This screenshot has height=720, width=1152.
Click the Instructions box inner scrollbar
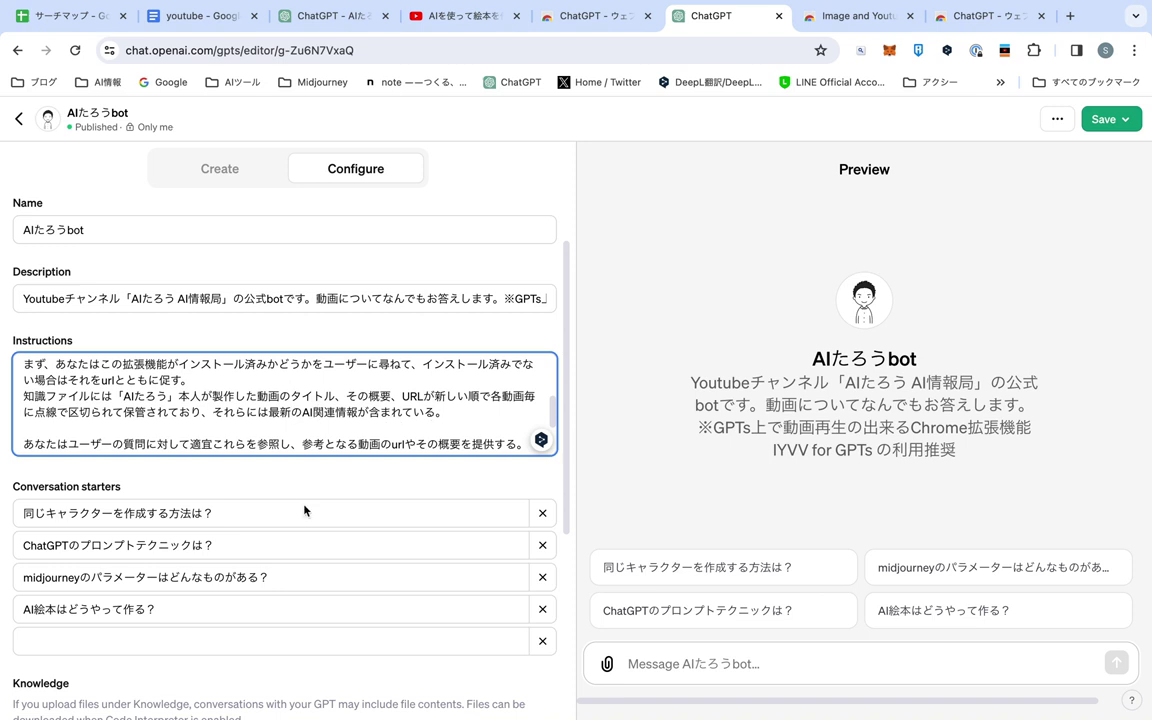point(551,411)
